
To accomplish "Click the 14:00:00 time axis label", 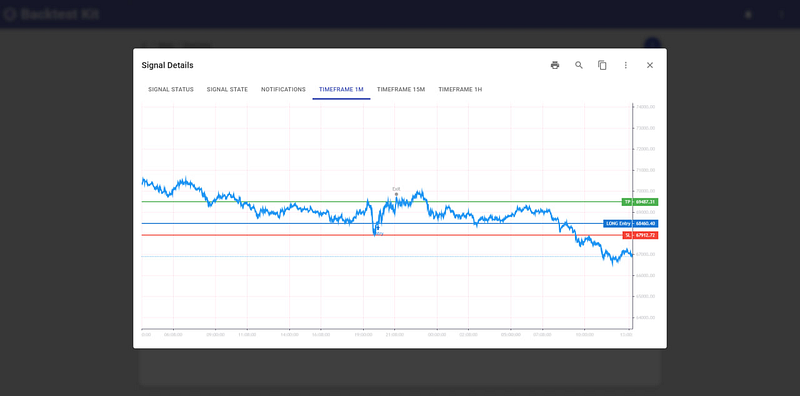I will [x=289, y=335].
